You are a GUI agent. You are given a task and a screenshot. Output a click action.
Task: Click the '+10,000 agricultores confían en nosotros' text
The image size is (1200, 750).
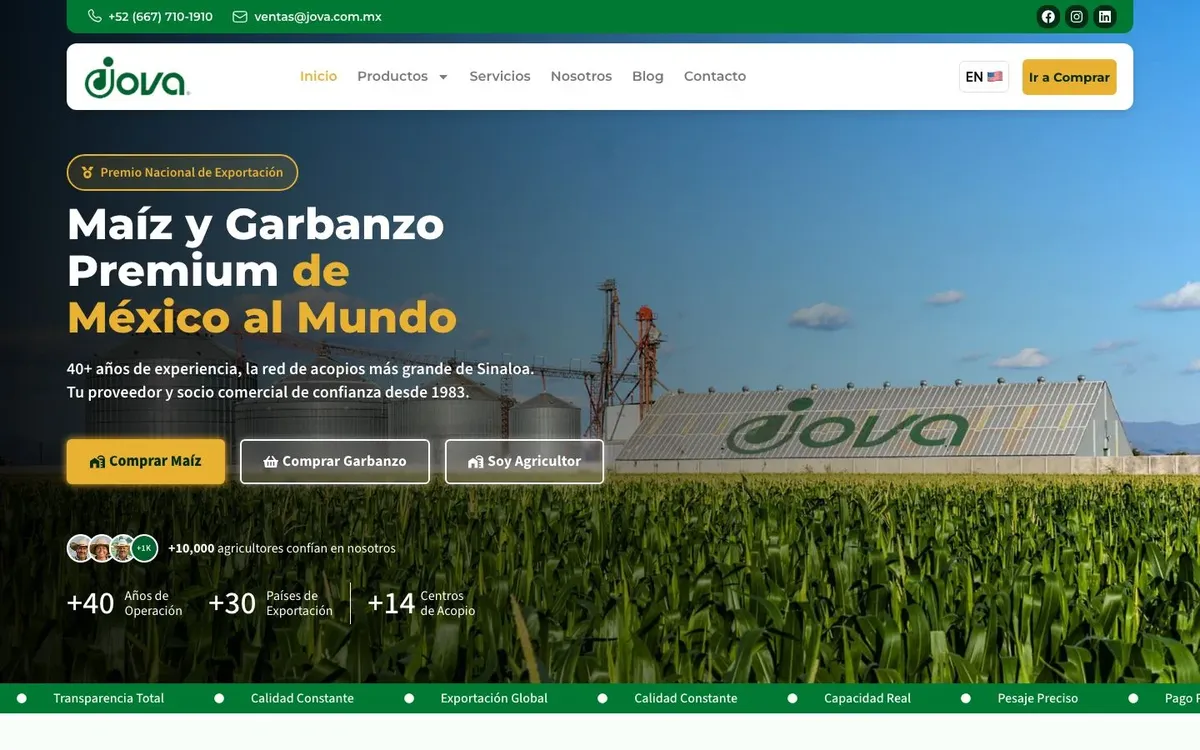coord(282,548)
